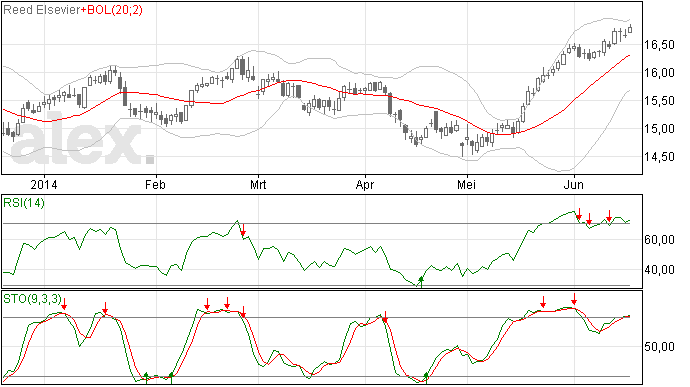The width and height of the screenshot is (690, 387).
Task: Click the RSI(14) indicator label
Action: [24, 203]
